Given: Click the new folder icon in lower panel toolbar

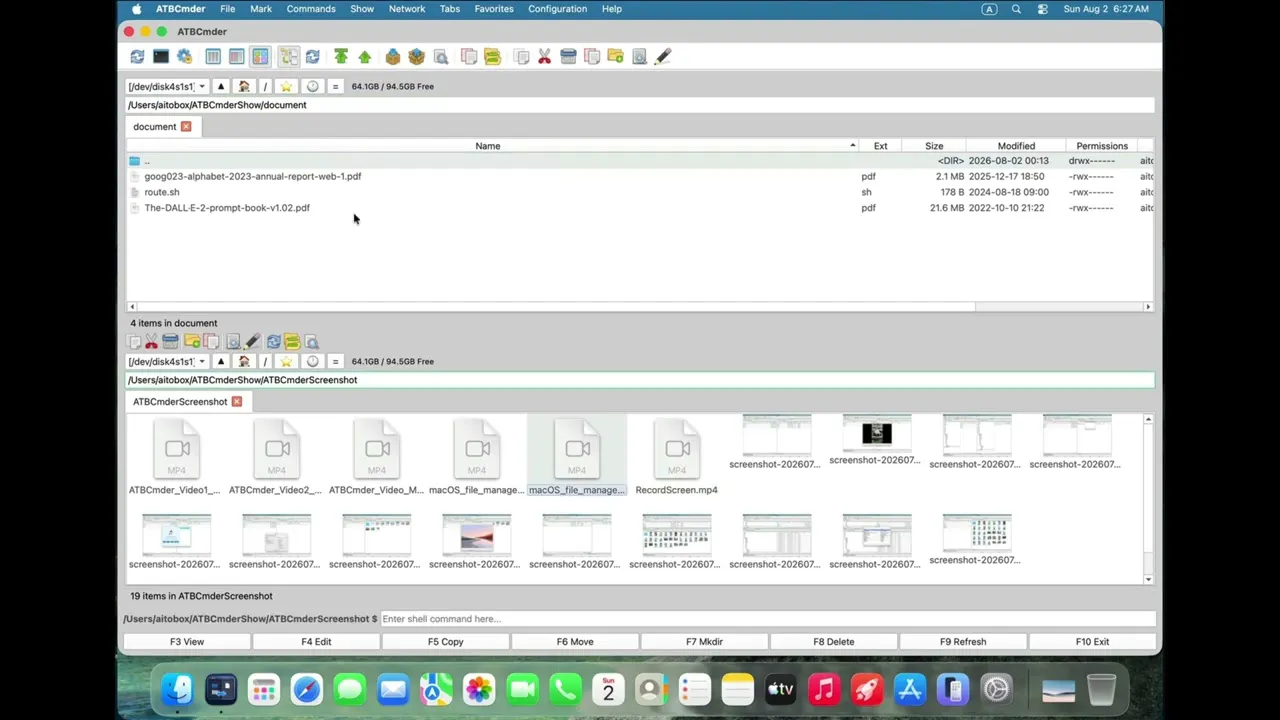Looking at the screenshot, I should pyautogui.click(x=191, y=342).
